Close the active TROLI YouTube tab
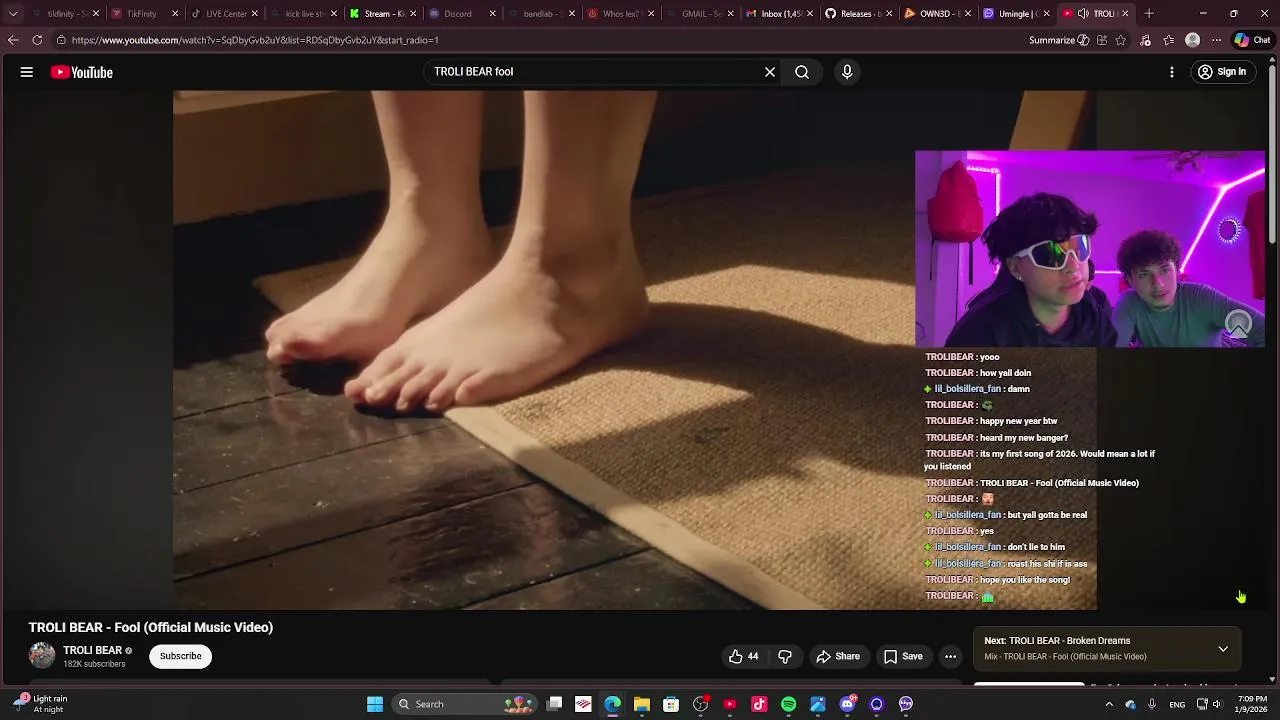Viewport: 1280px width, 720px height. tap(1125, 14)
